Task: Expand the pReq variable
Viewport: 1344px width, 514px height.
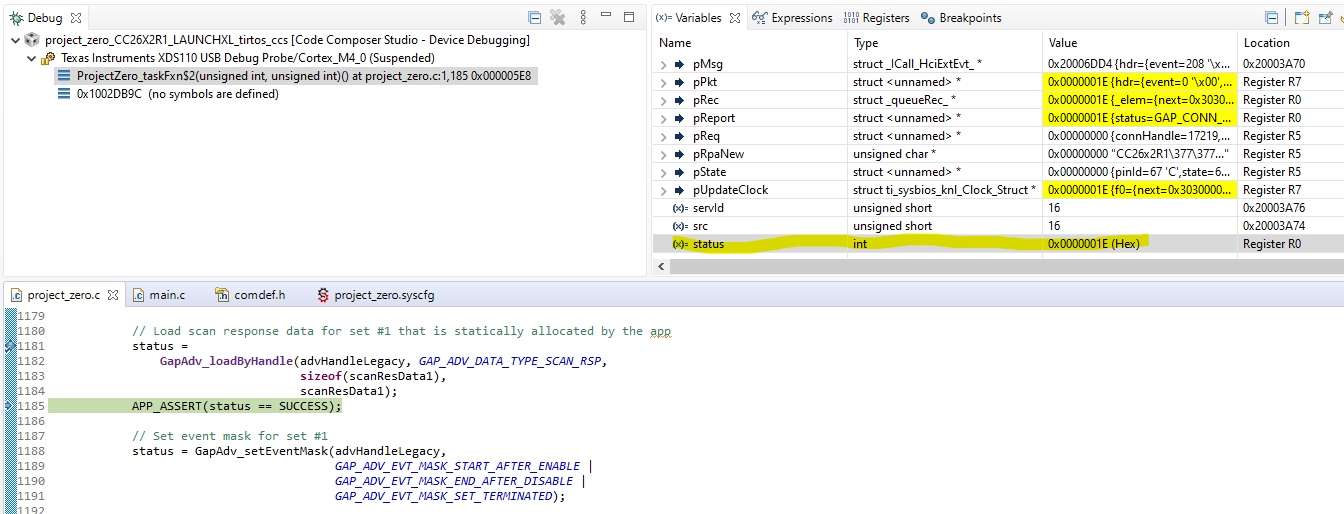Action: 663,136
